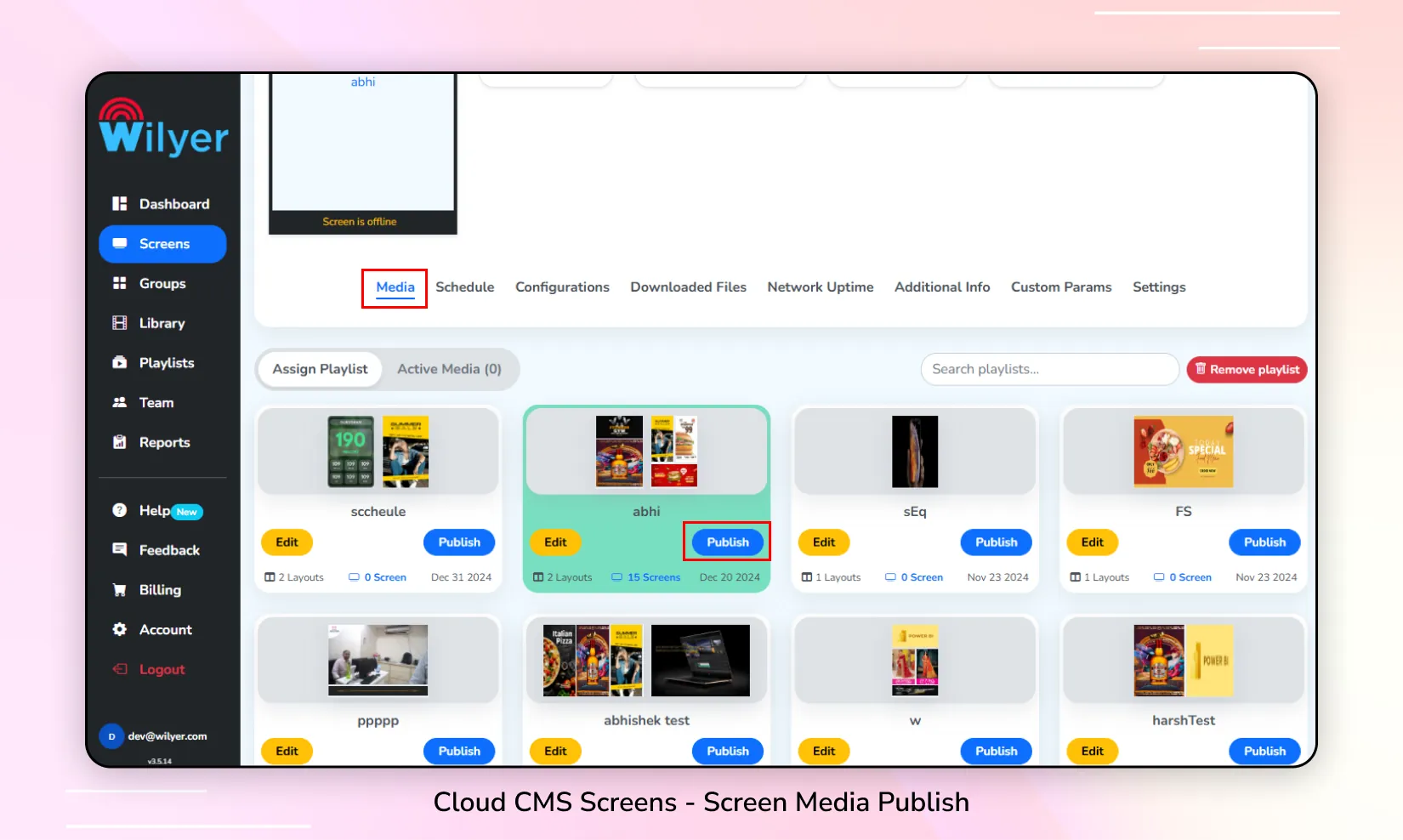Click the layouts icon on the sccheule card
1403x840 pixels.
click(x=270, y=577)
